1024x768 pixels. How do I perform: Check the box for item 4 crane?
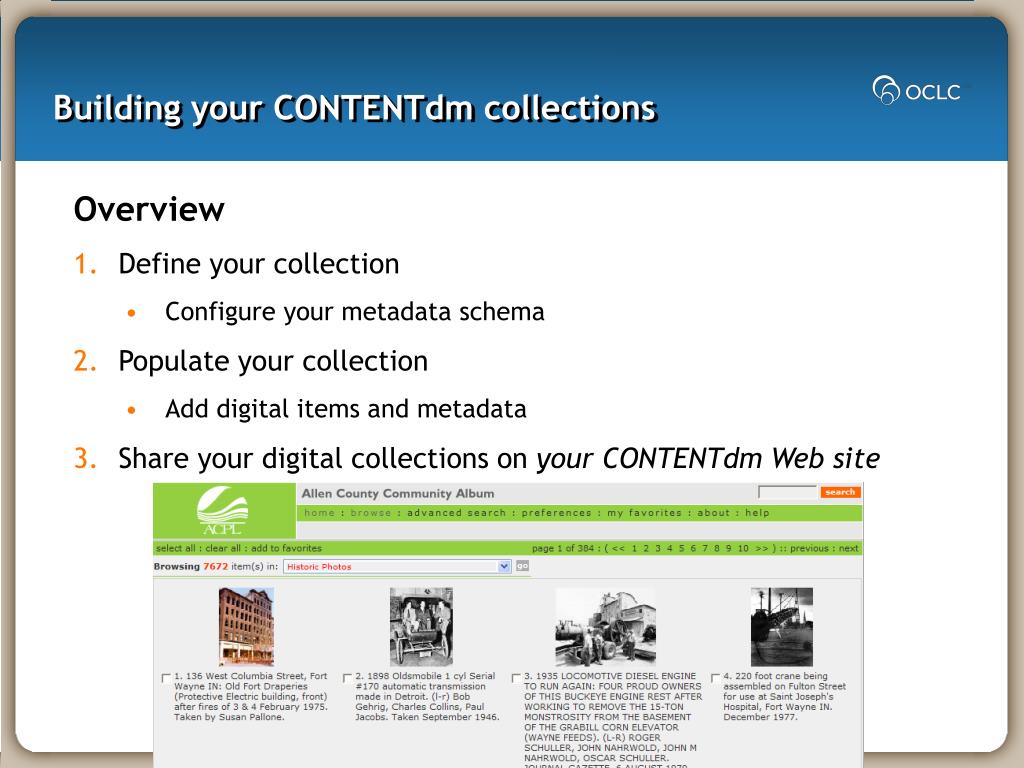click(715, 678)
